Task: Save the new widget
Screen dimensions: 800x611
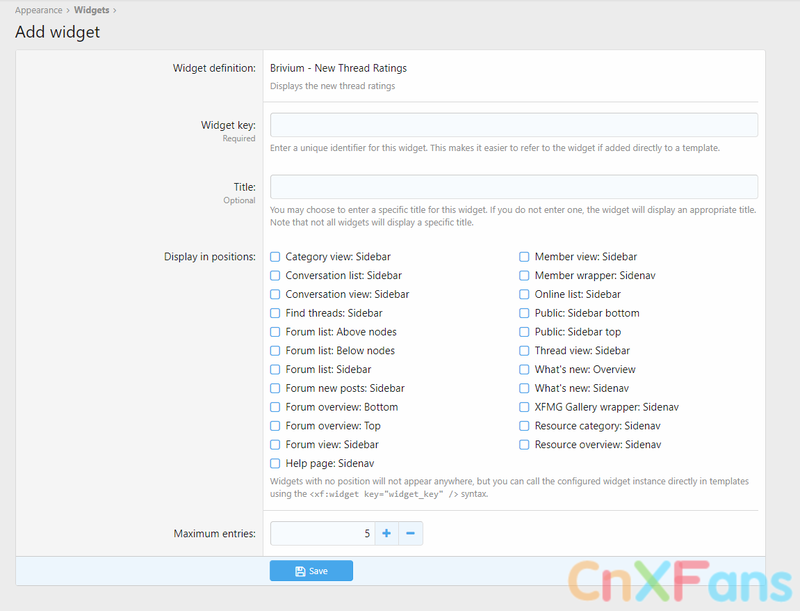Action: pos(311,571)
